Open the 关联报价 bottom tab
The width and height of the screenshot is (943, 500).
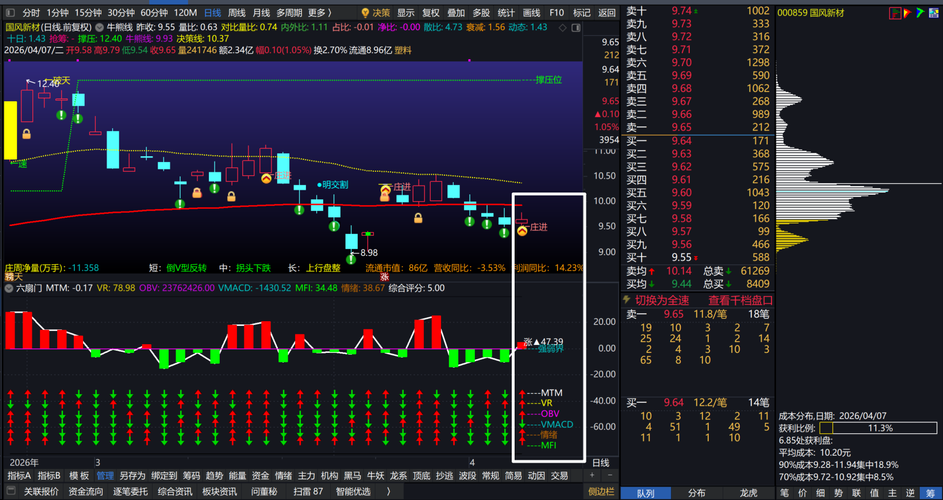(41, 492)
